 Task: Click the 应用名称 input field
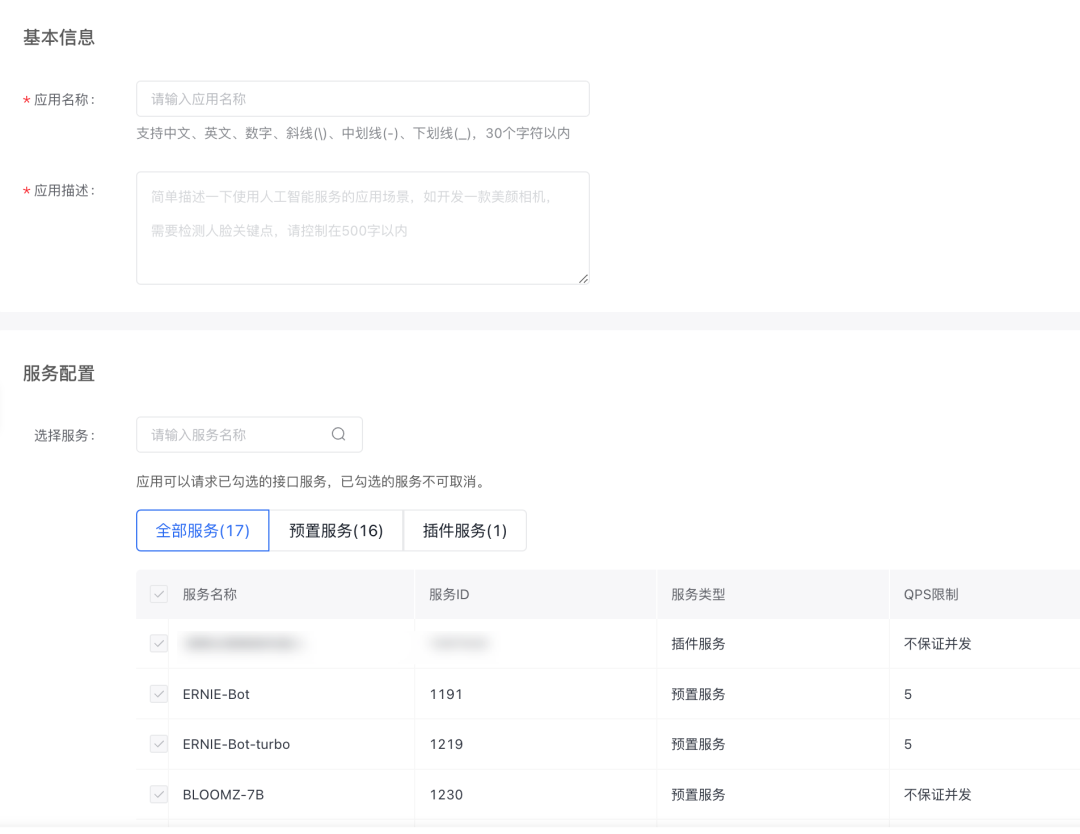click(x=362, y=98)
